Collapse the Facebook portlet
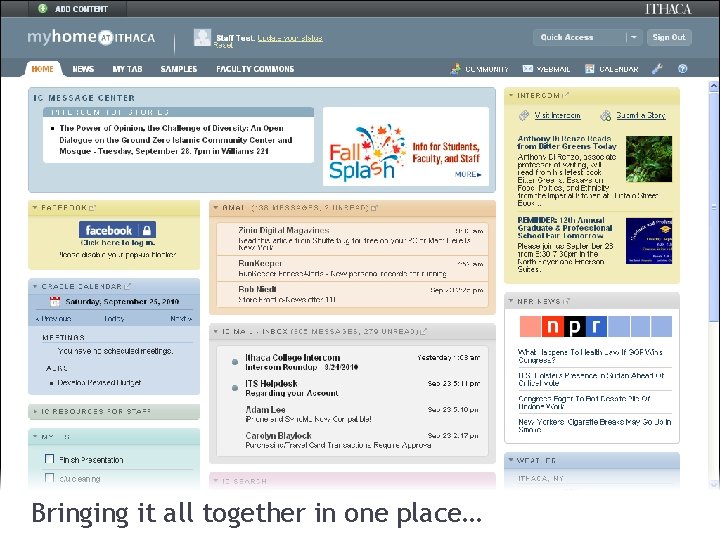 click(35, 208)
